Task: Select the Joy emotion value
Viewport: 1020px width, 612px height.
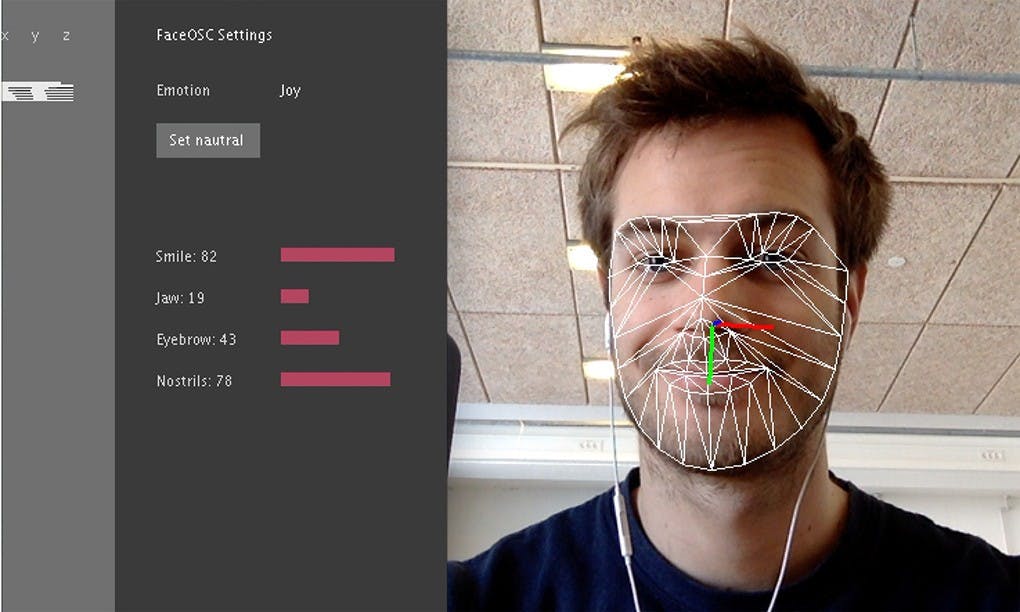Action: (x=290, y=90)
